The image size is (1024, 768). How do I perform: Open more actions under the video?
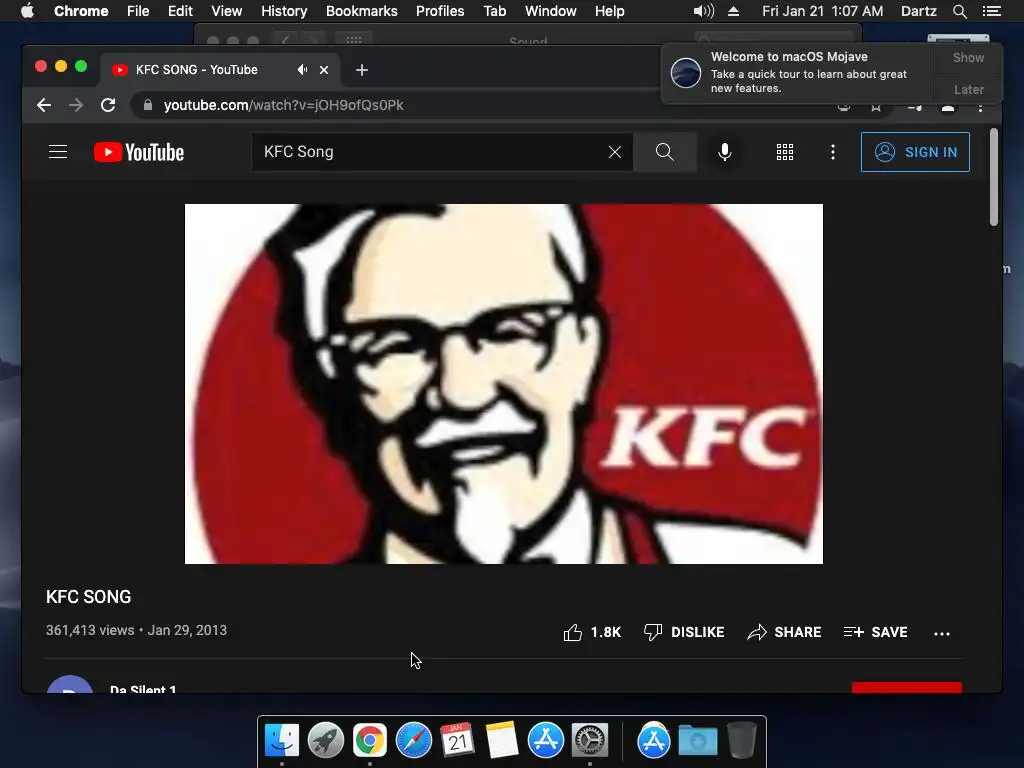point(942,633)
